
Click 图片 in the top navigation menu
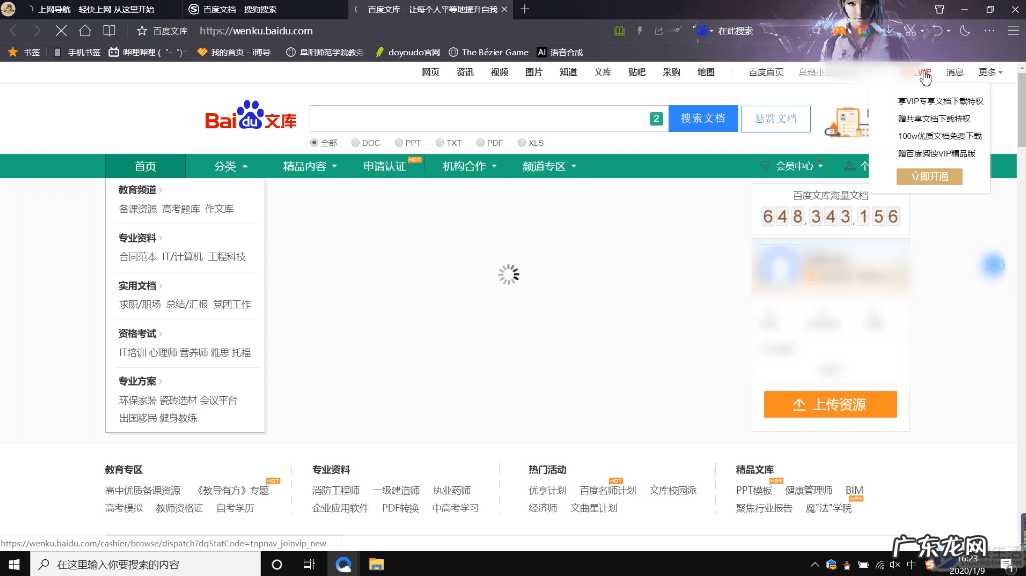pyautogui.click(x=535, y=71)
